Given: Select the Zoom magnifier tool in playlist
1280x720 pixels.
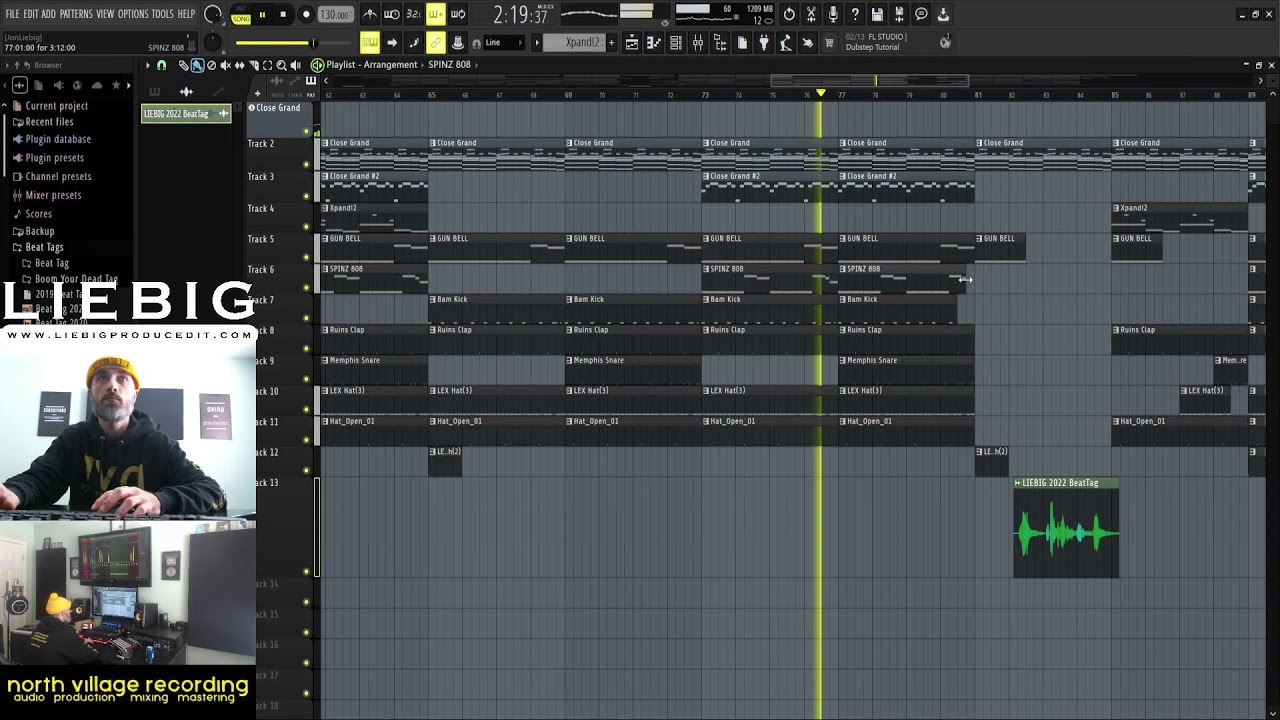Looking at the screenshot, I should pyautogui.click(x=281, y=65).
